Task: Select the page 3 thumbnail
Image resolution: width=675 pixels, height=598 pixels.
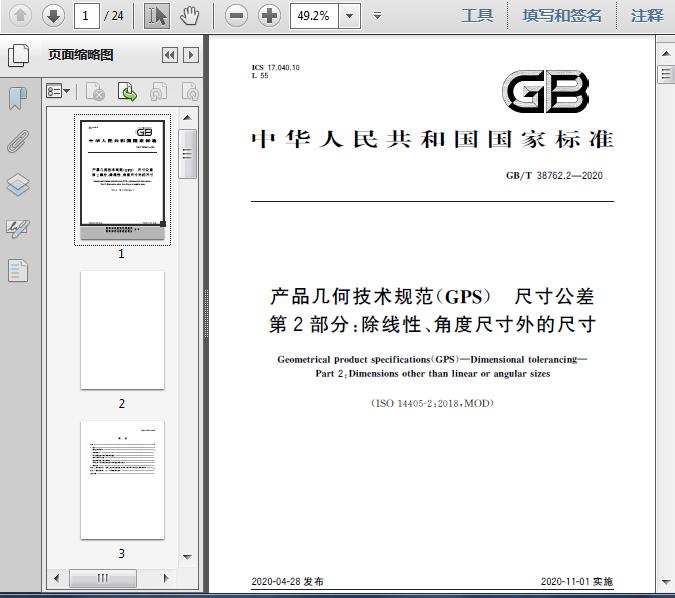Action: coord(122,480)
